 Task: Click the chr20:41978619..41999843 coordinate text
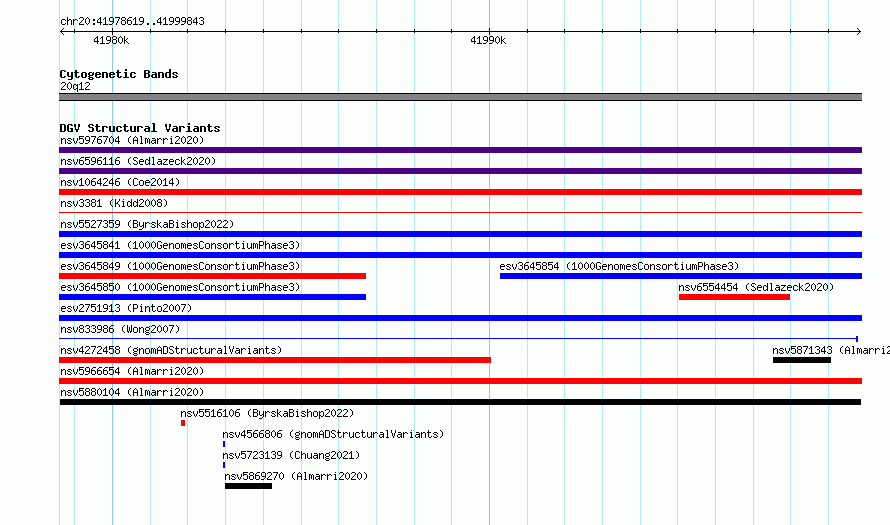(x=132, y=21)
